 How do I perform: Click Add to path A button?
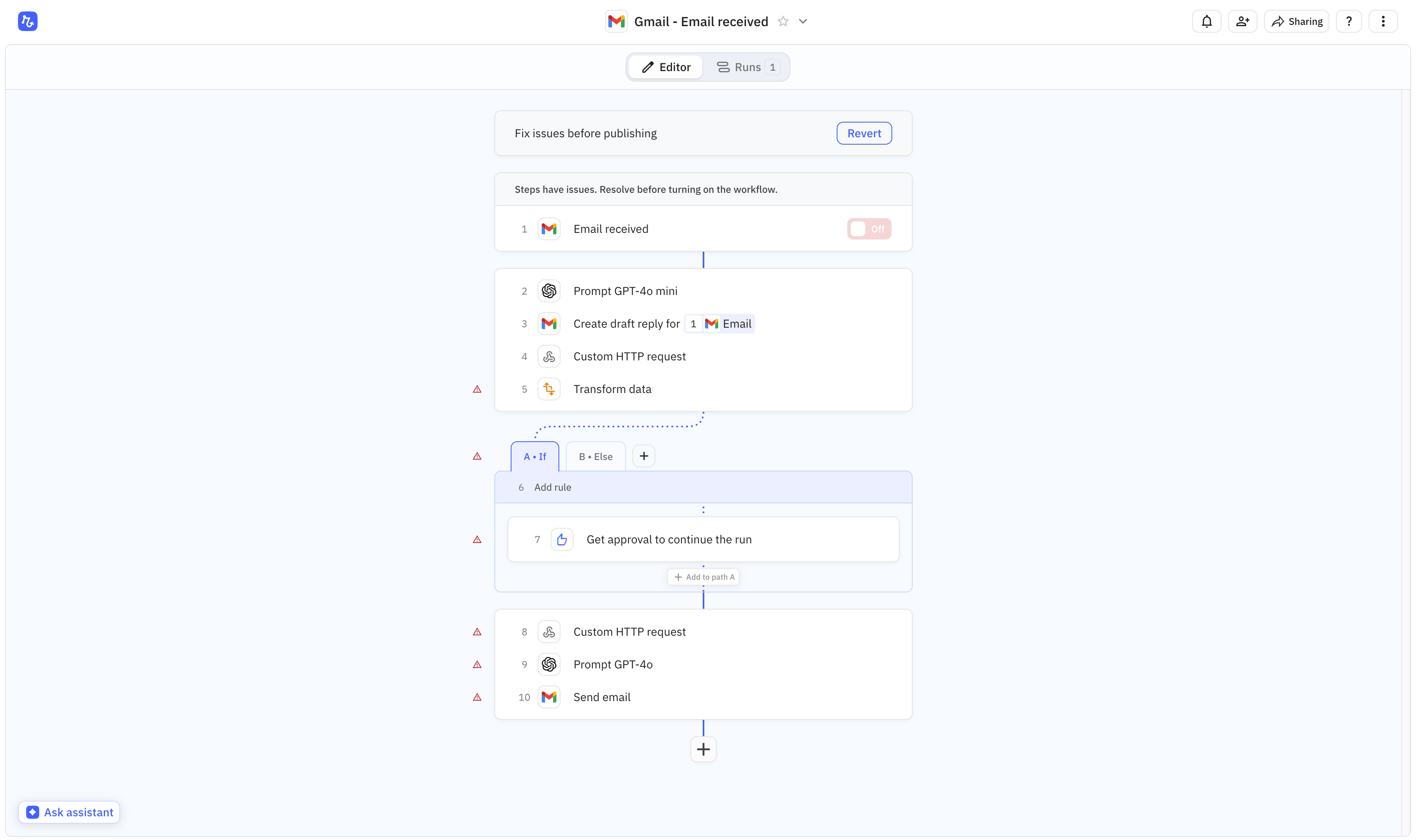[704, 577]
